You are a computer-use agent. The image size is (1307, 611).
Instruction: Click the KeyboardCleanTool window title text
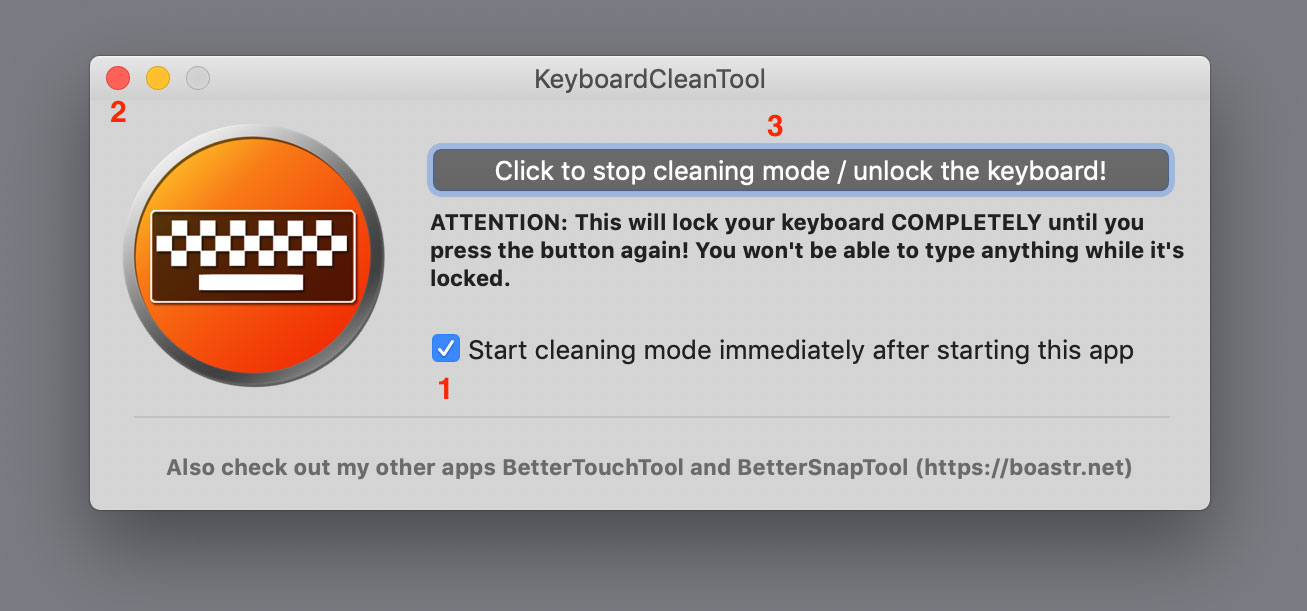point(650,79)
